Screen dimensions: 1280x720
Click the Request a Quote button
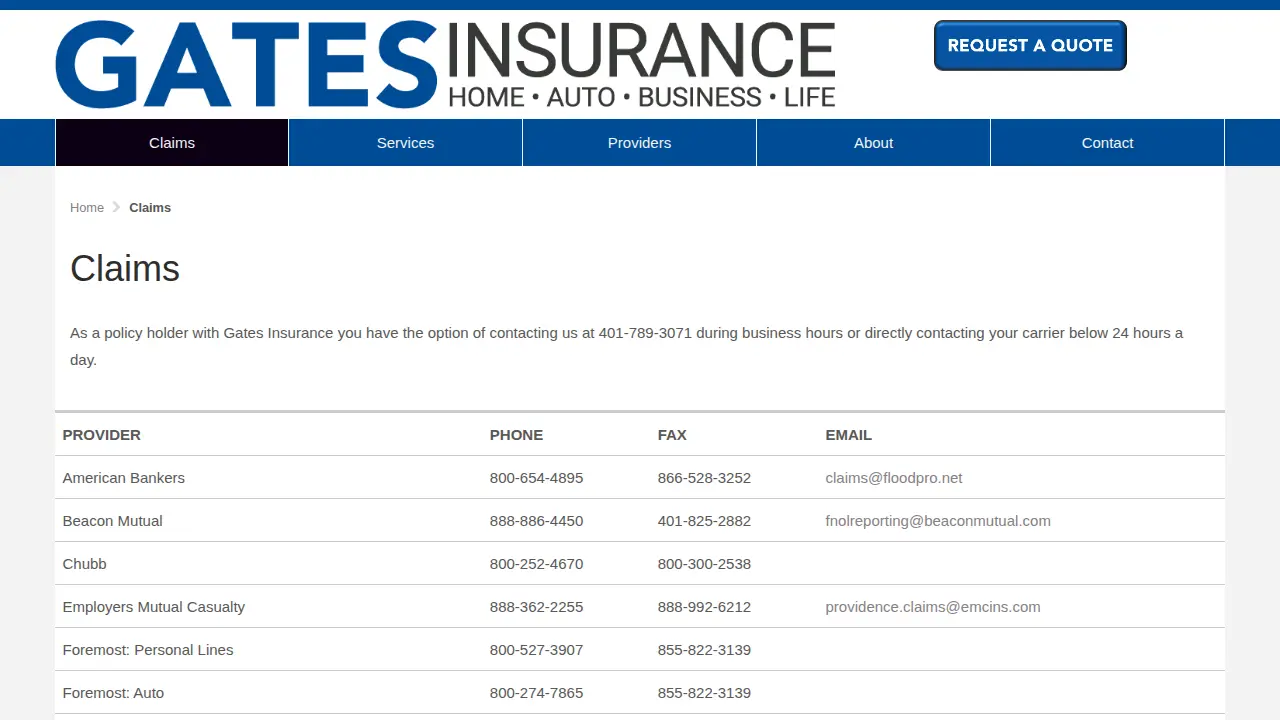click(1030, 45)
